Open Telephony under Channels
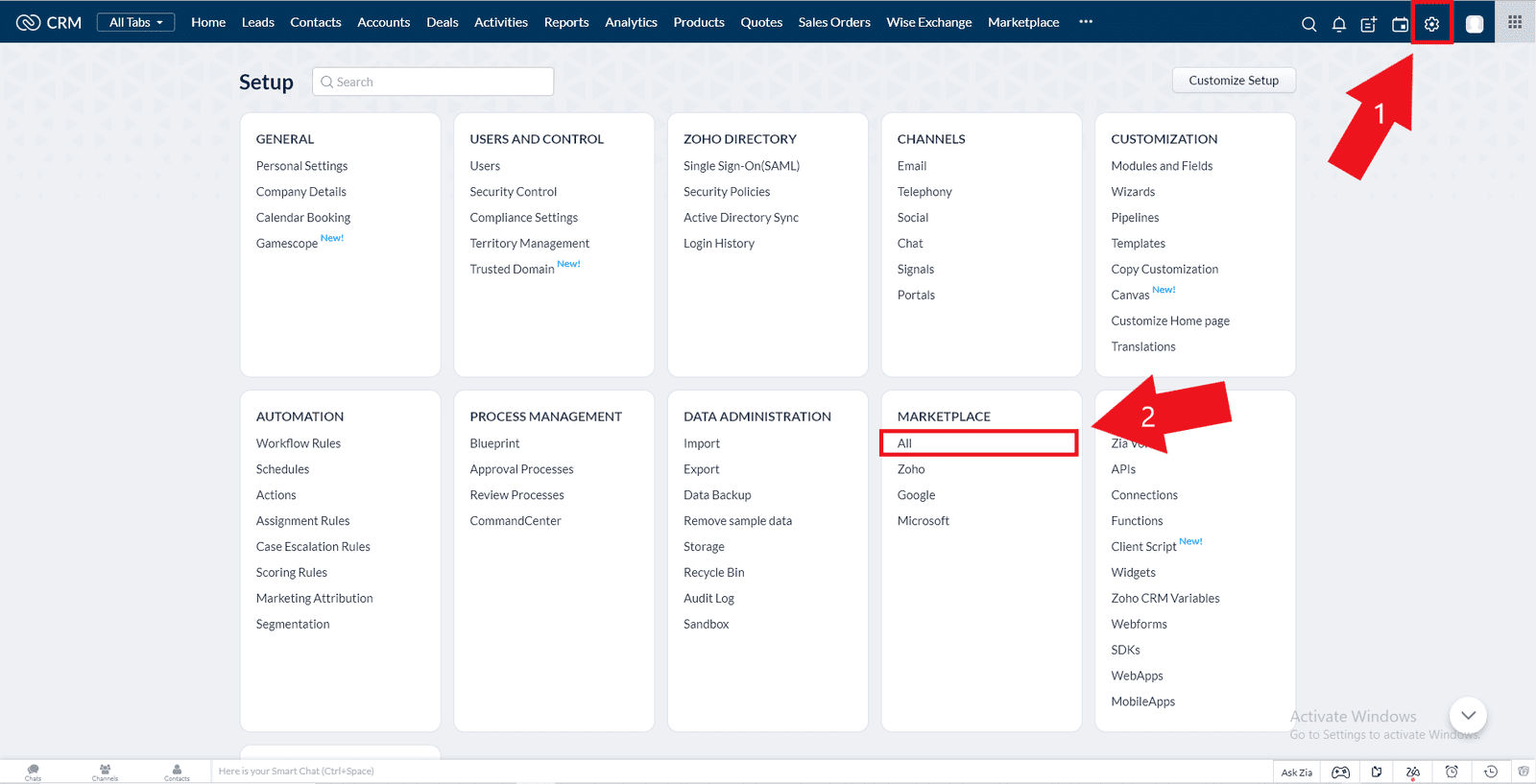 (x=924, y=192)
